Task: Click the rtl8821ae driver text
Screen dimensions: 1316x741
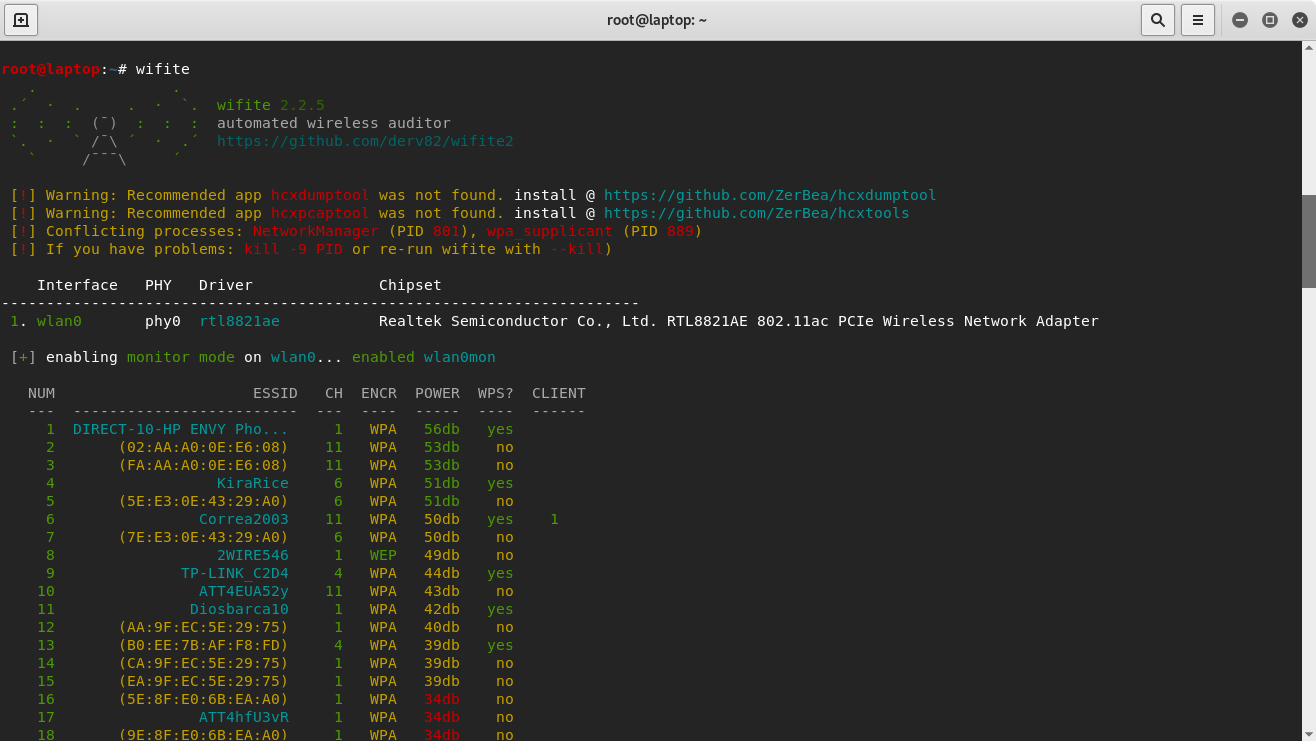Action: [239, 321]
